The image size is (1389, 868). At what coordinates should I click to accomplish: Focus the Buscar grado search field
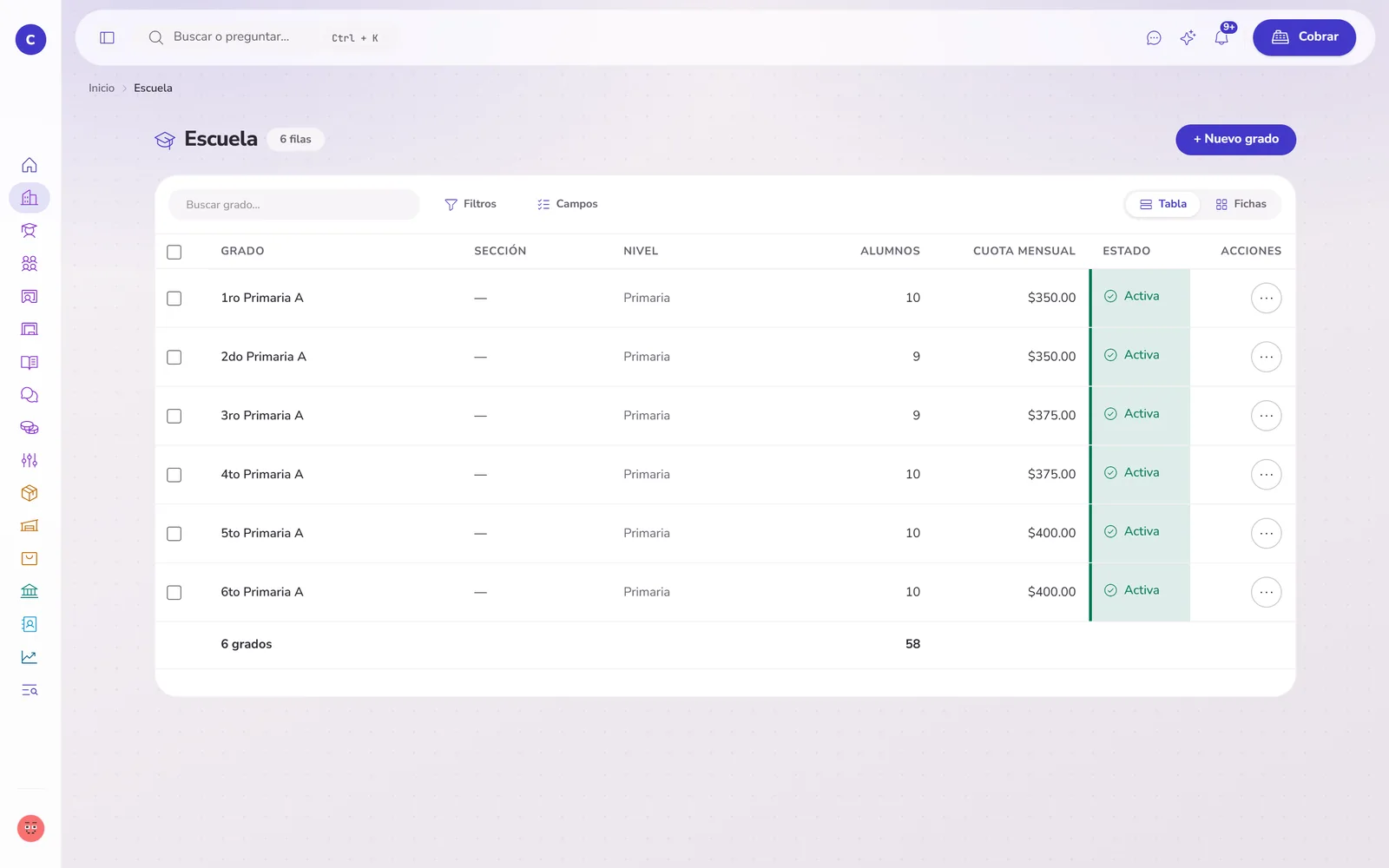[294, 205]
